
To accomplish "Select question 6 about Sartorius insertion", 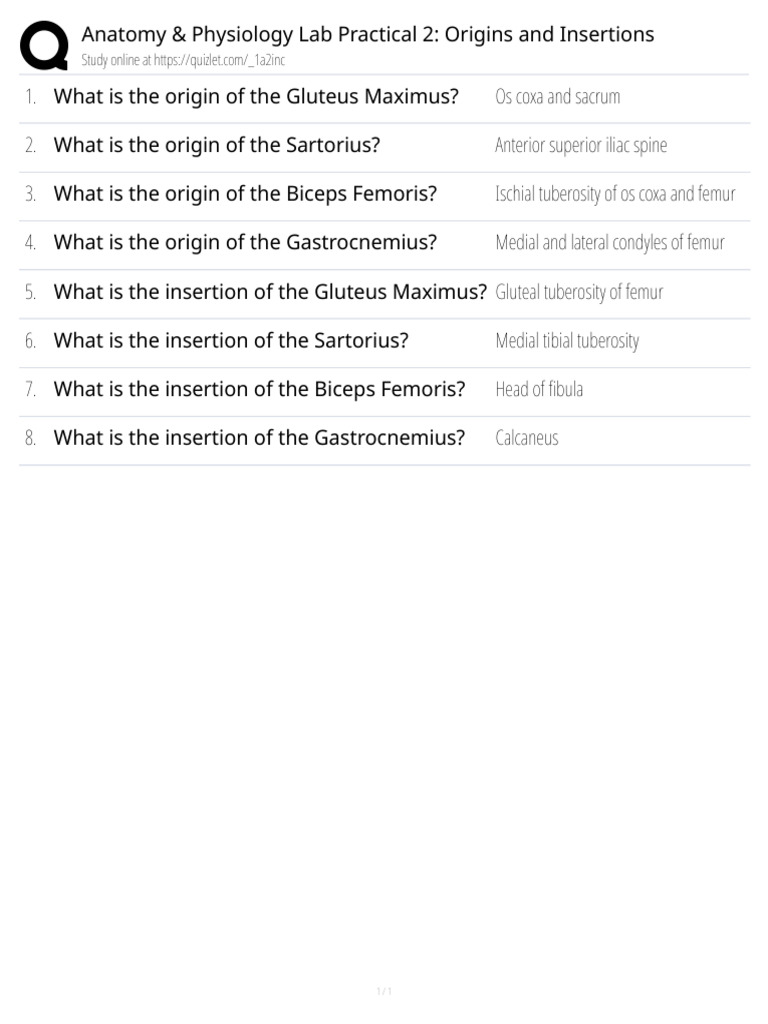I will pyautogui.click(x=231, y=340).
